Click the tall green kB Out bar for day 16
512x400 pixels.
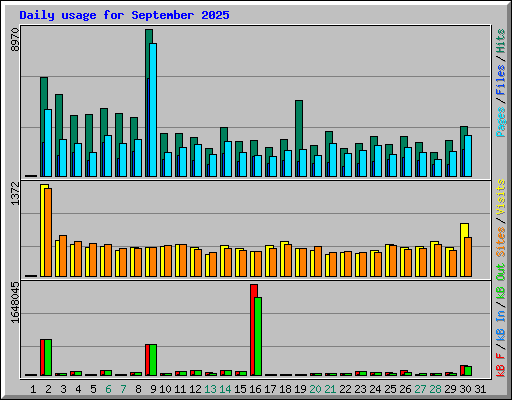(x=258, y=337)
